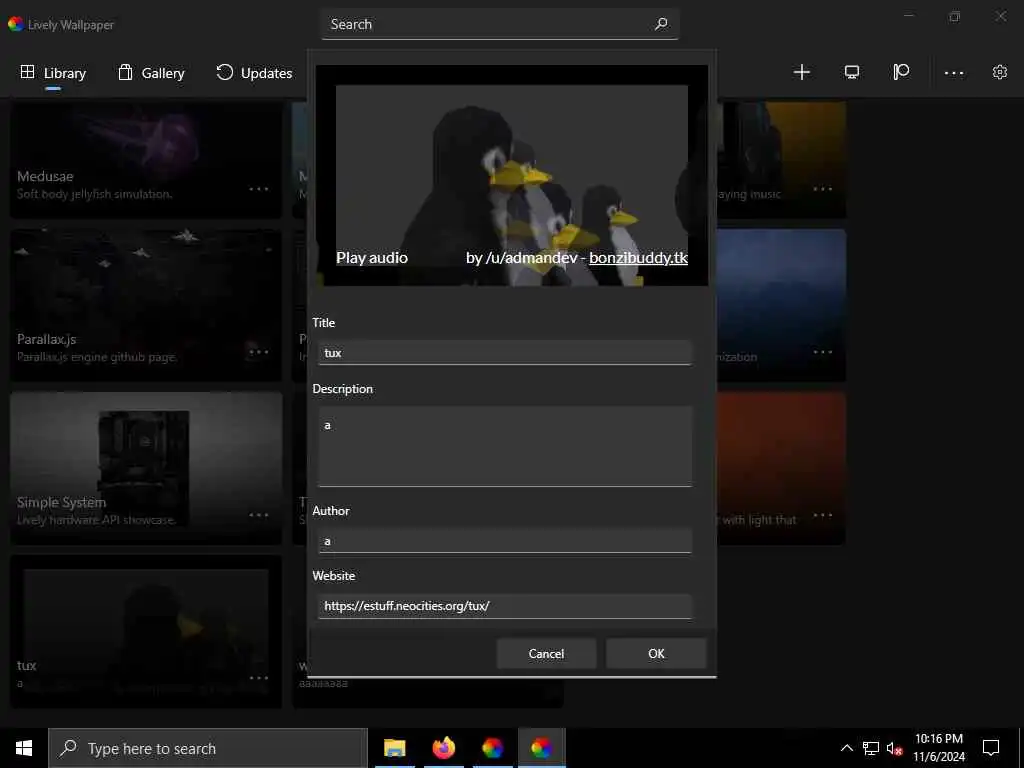1024x768 pixels.
Task: Click the bonzibuddy.tk link in preview
Action: [639, 258]
